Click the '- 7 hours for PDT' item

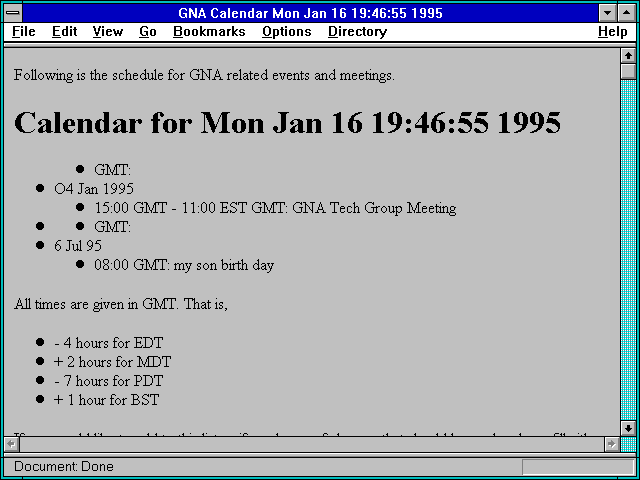click(x=109, y=381)
